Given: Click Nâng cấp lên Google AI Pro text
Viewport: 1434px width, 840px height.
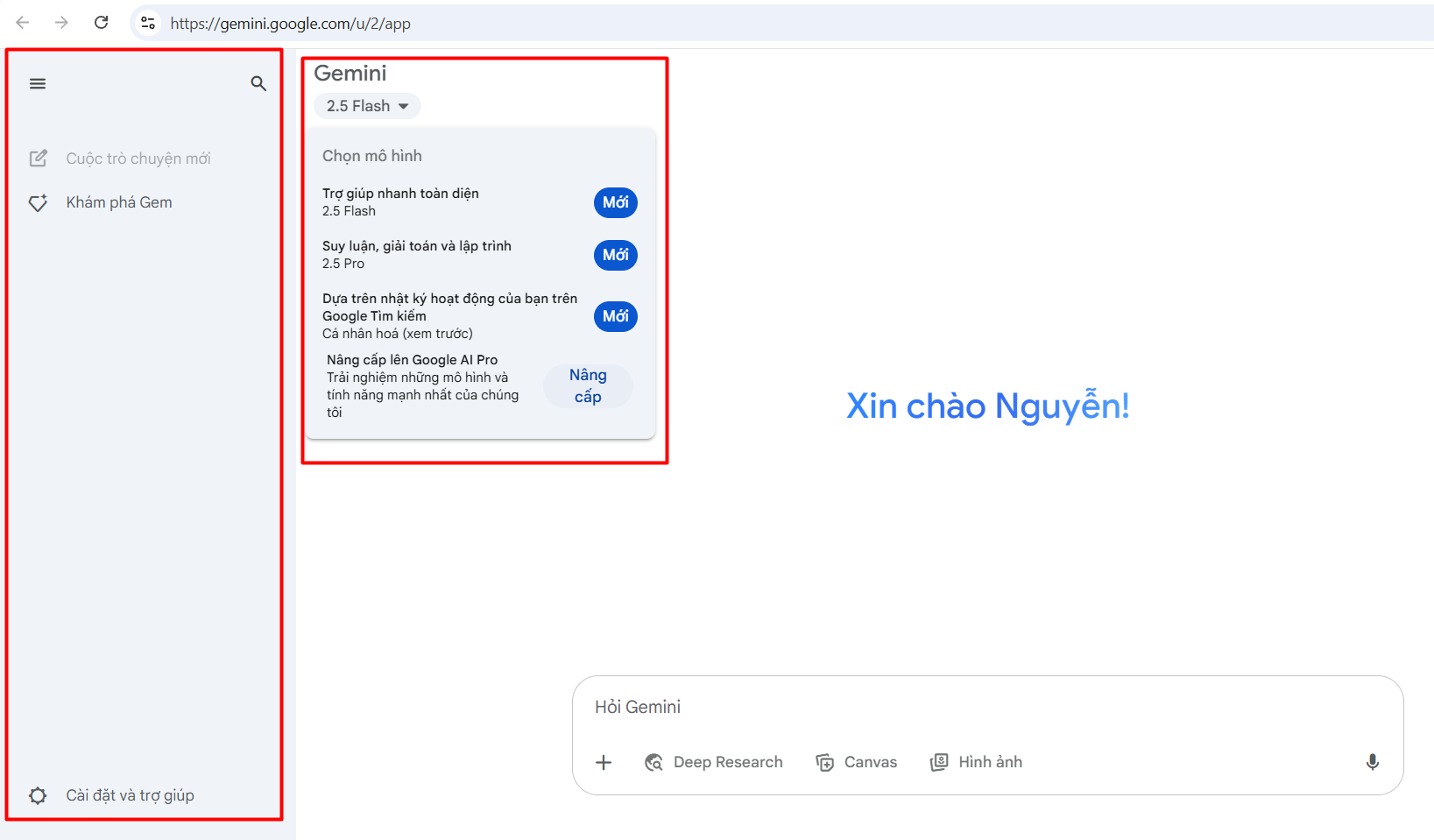Looking at the screenshot, I should pos(413,360).
